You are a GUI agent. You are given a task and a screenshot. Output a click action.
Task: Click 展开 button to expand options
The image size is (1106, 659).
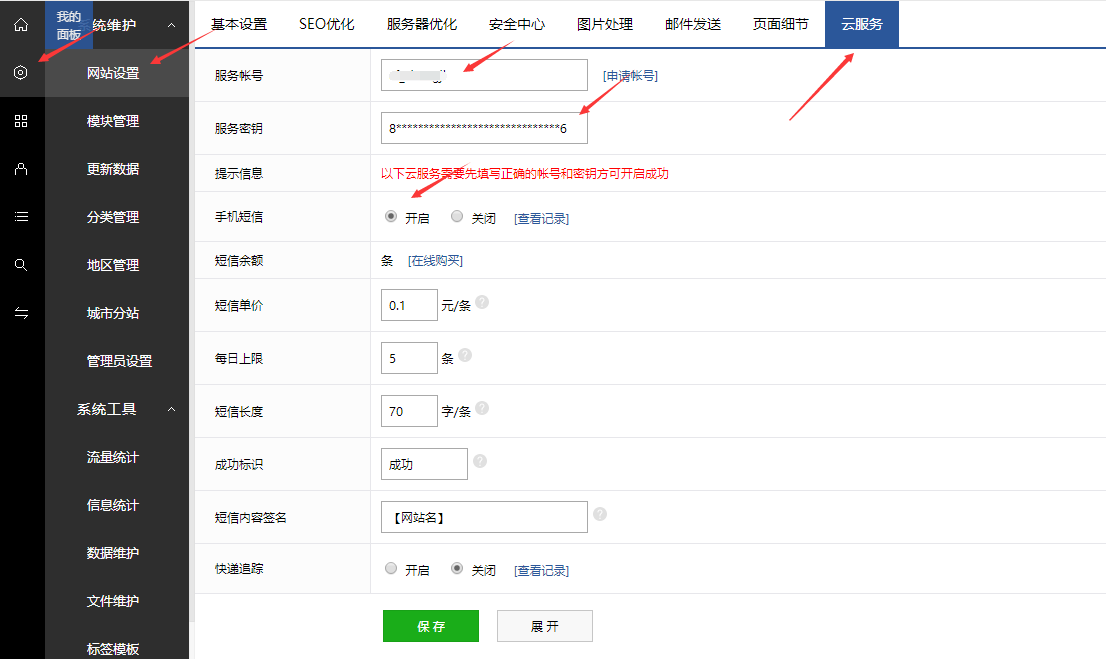544,626
